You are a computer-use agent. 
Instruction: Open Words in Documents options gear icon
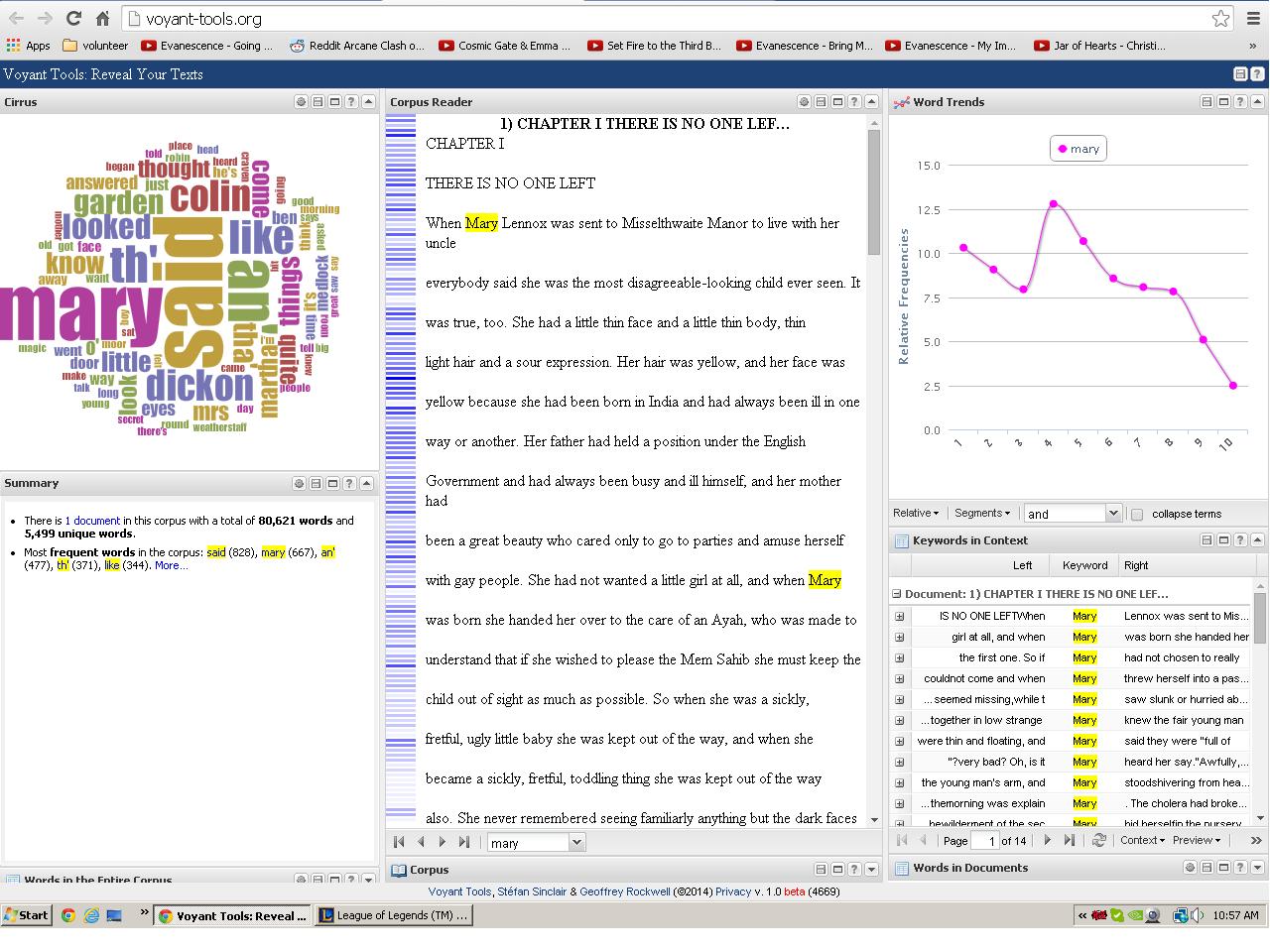(1190, 868)
